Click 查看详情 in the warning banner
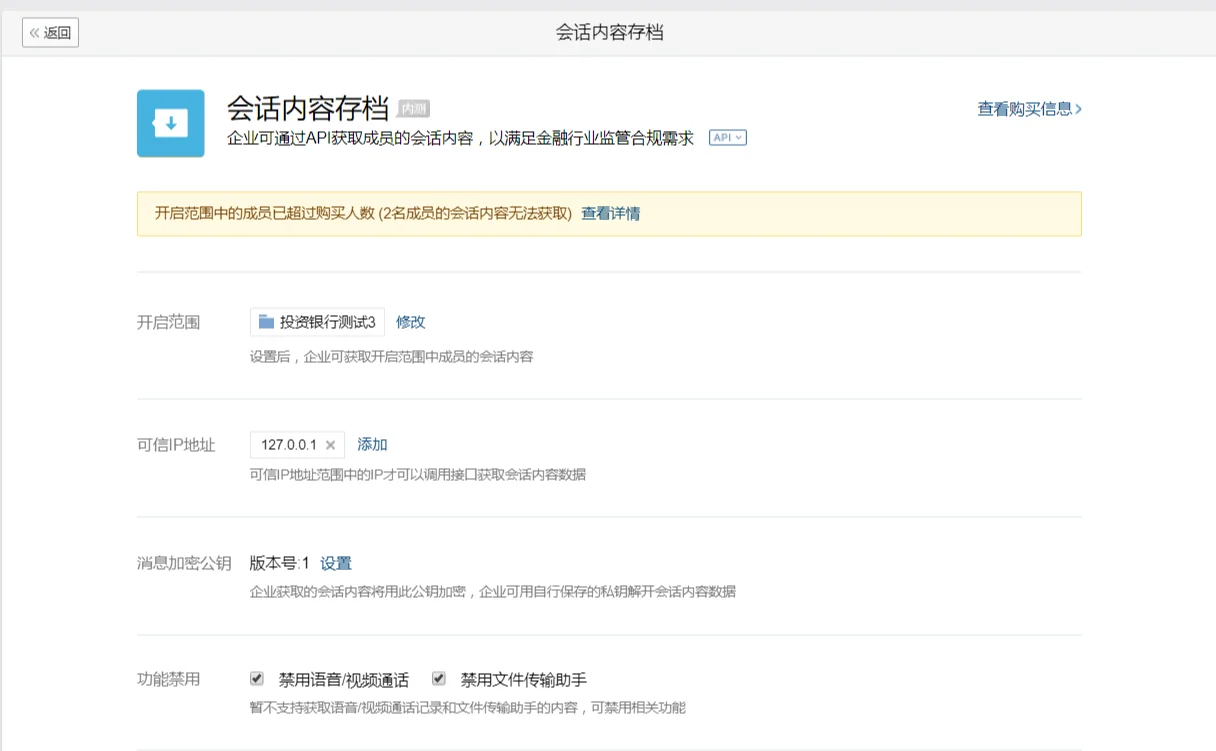 click(x=611, y=213)
